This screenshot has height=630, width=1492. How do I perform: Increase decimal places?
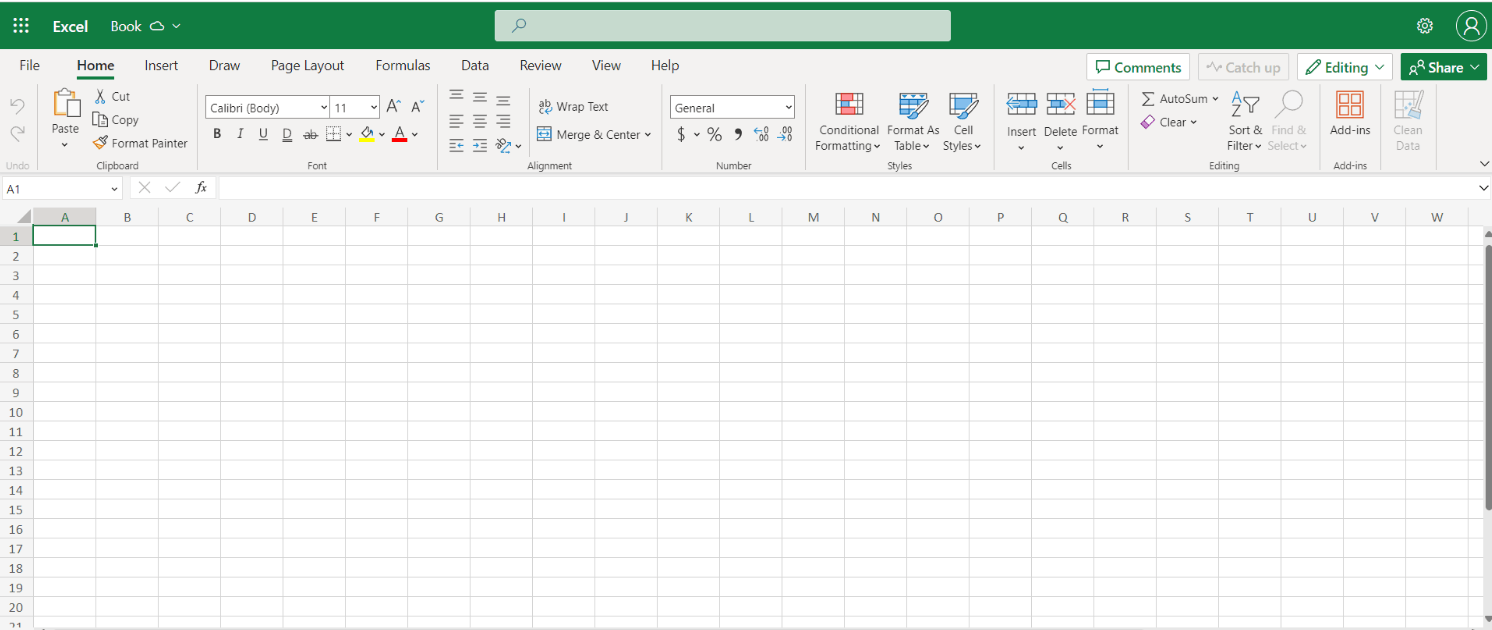coord(761,134)
